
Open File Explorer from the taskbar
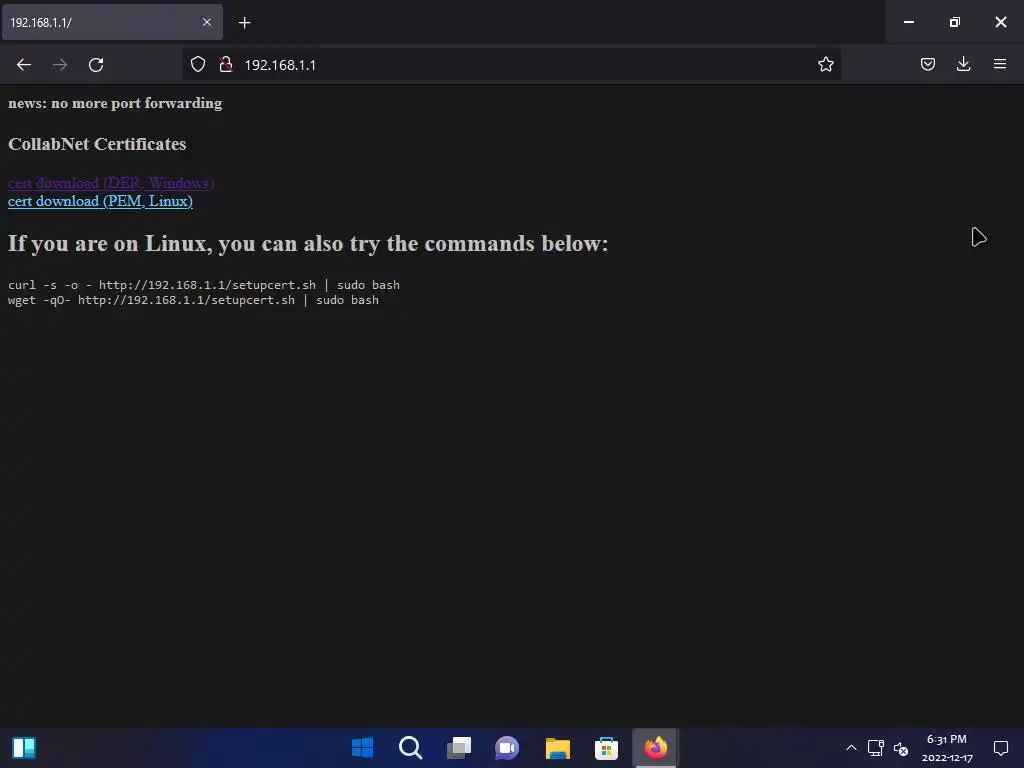point(558,747)
